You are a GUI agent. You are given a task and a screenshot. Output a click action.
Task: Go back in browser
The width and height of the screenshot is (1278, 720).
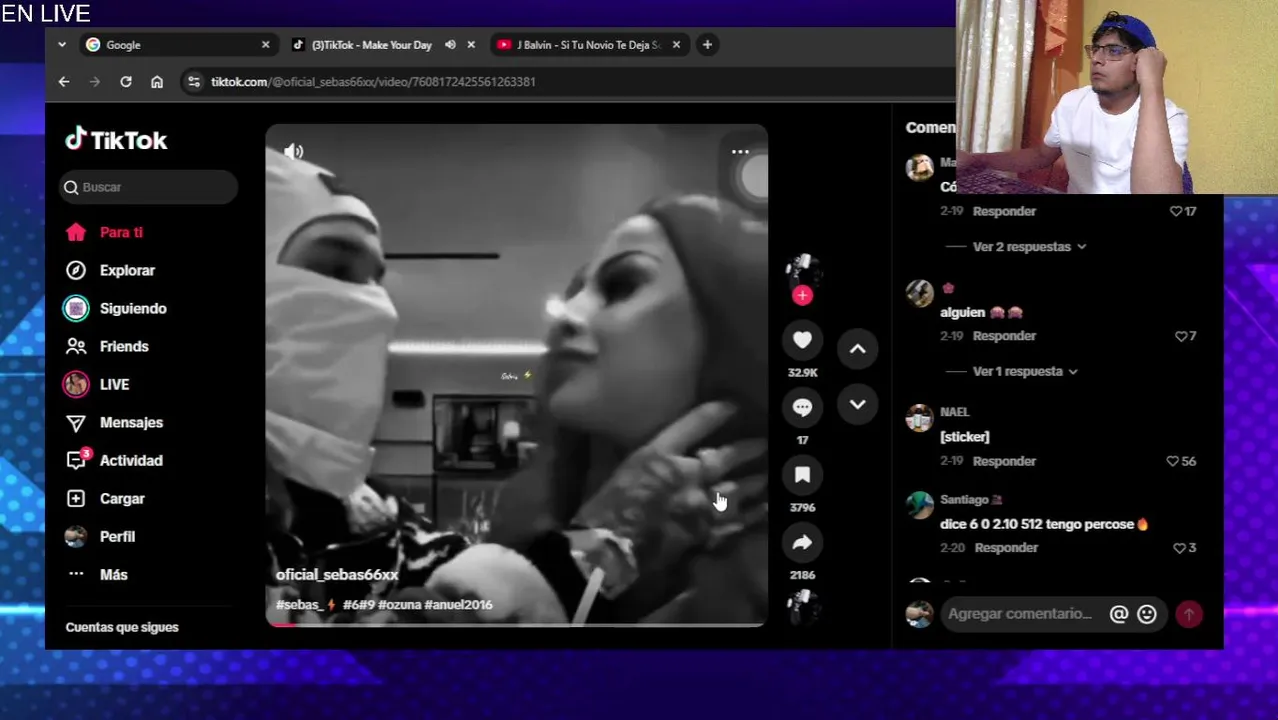click(64, 82)
